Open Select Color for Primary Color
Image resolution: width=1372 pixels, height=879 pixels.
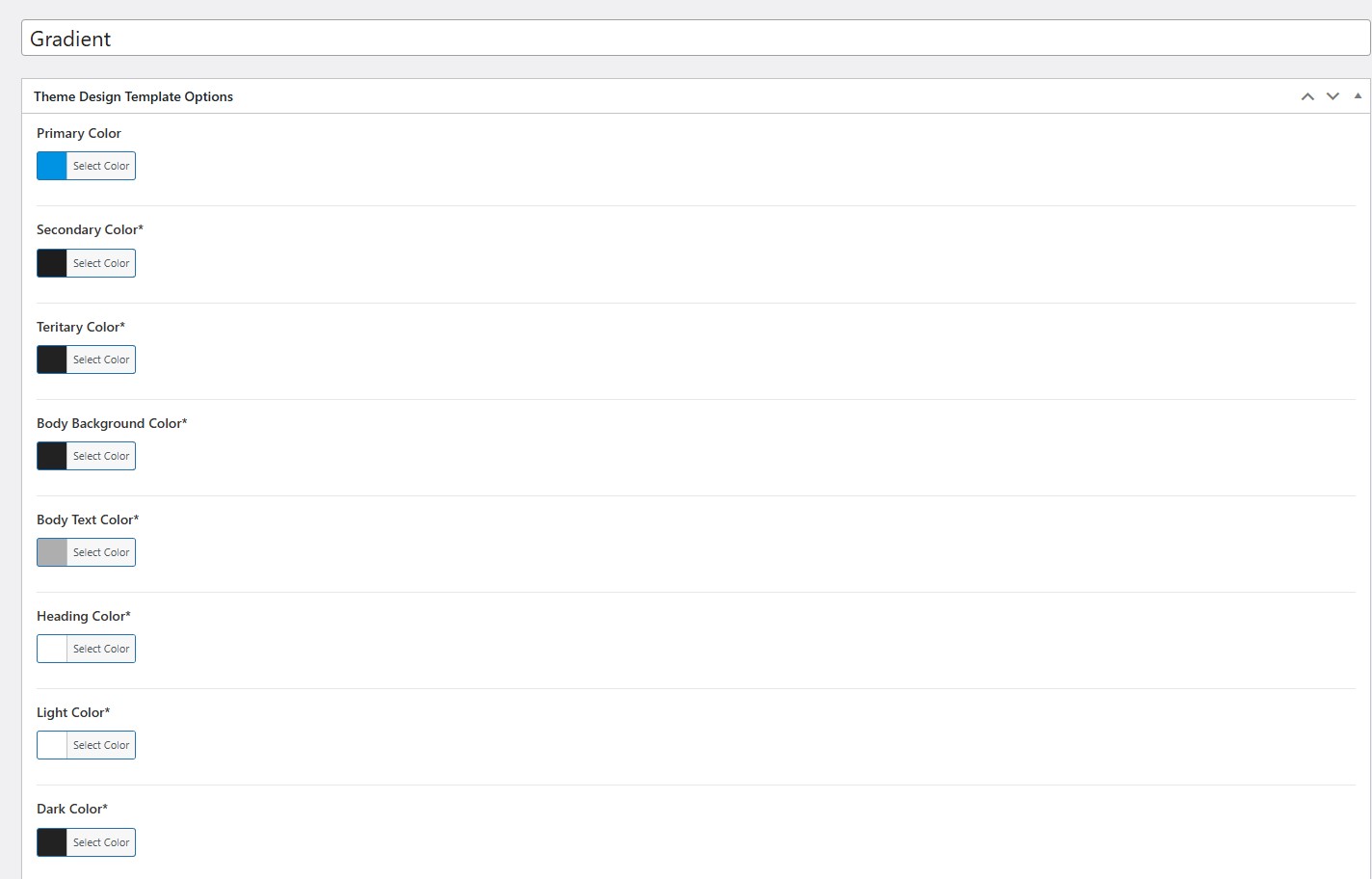pos(101,166)
